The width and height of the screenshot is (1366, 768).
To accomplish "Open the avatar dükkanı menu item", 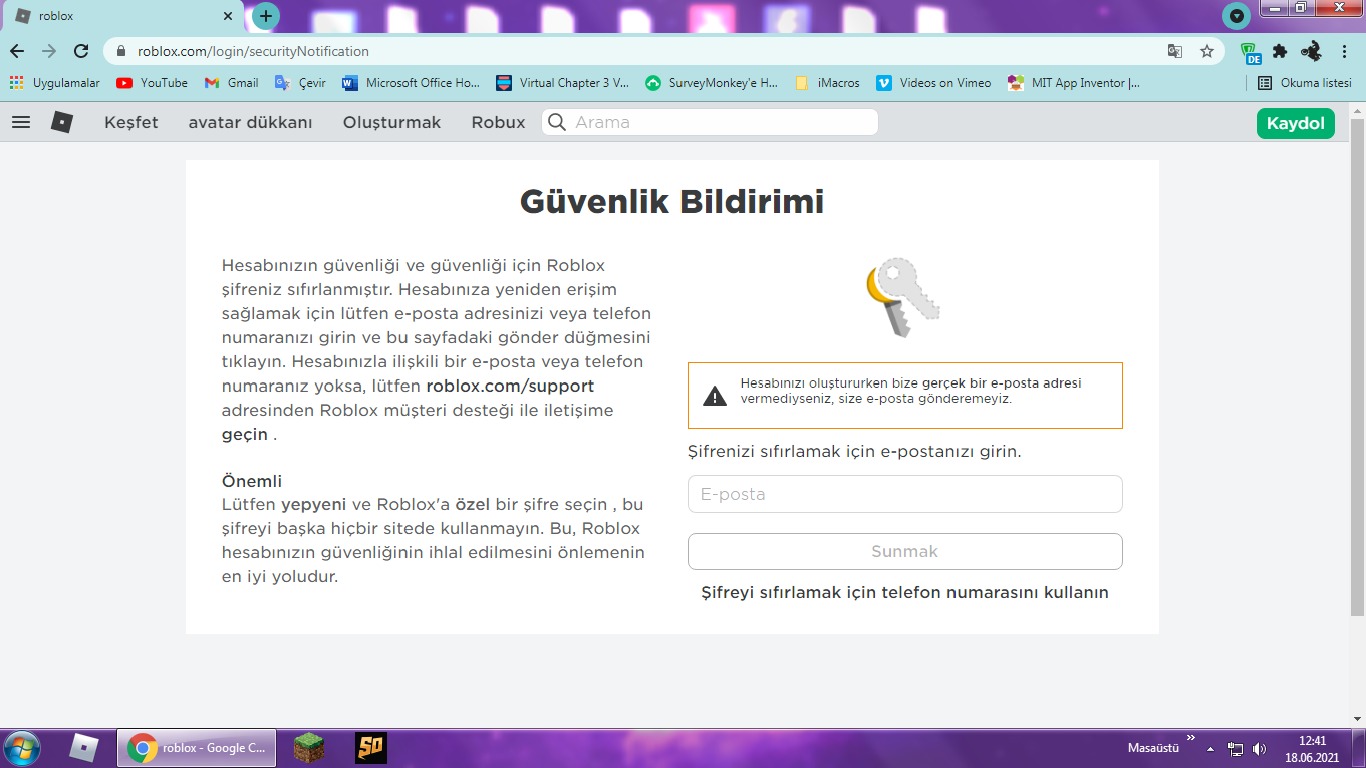I will [251, 122].
